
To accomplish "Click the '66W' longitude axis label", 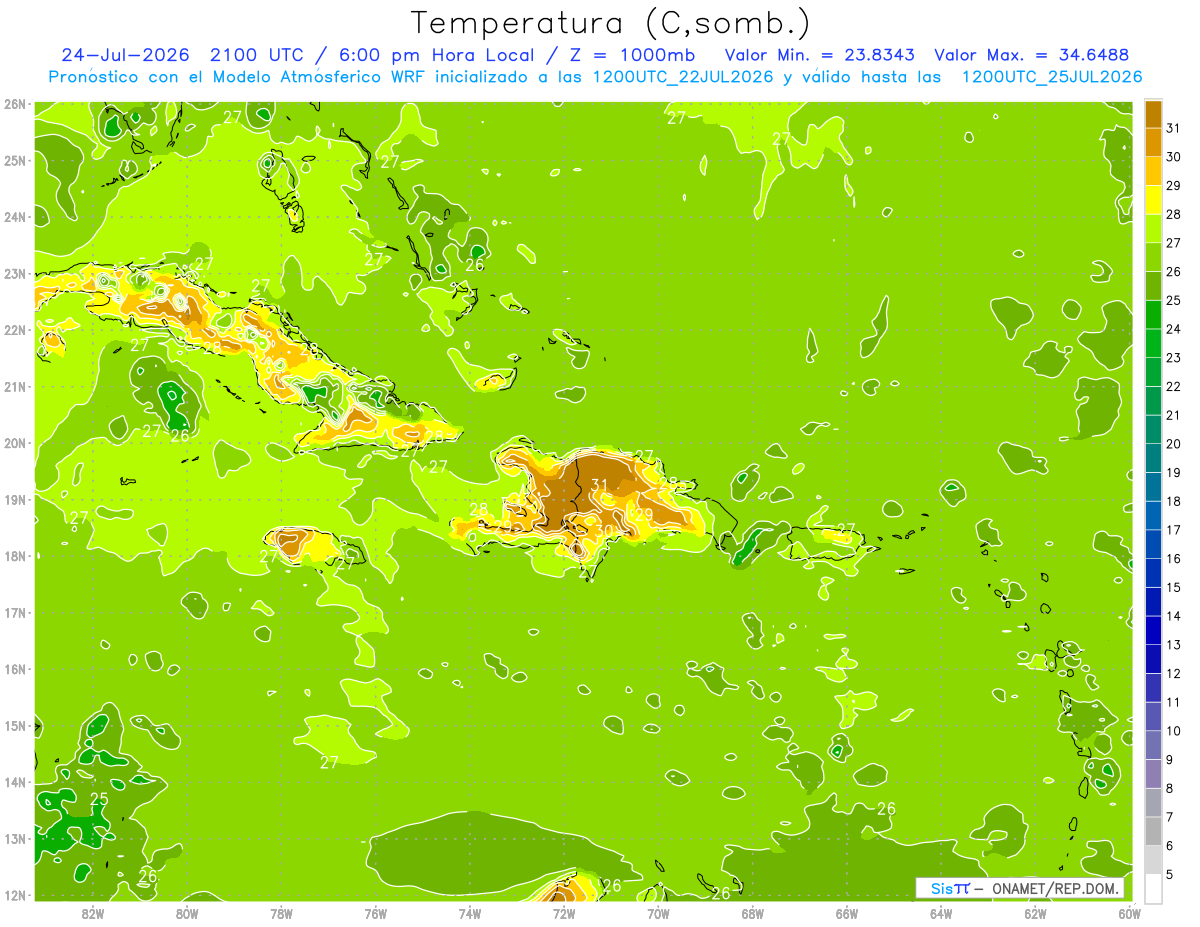I will click(846, 913).
